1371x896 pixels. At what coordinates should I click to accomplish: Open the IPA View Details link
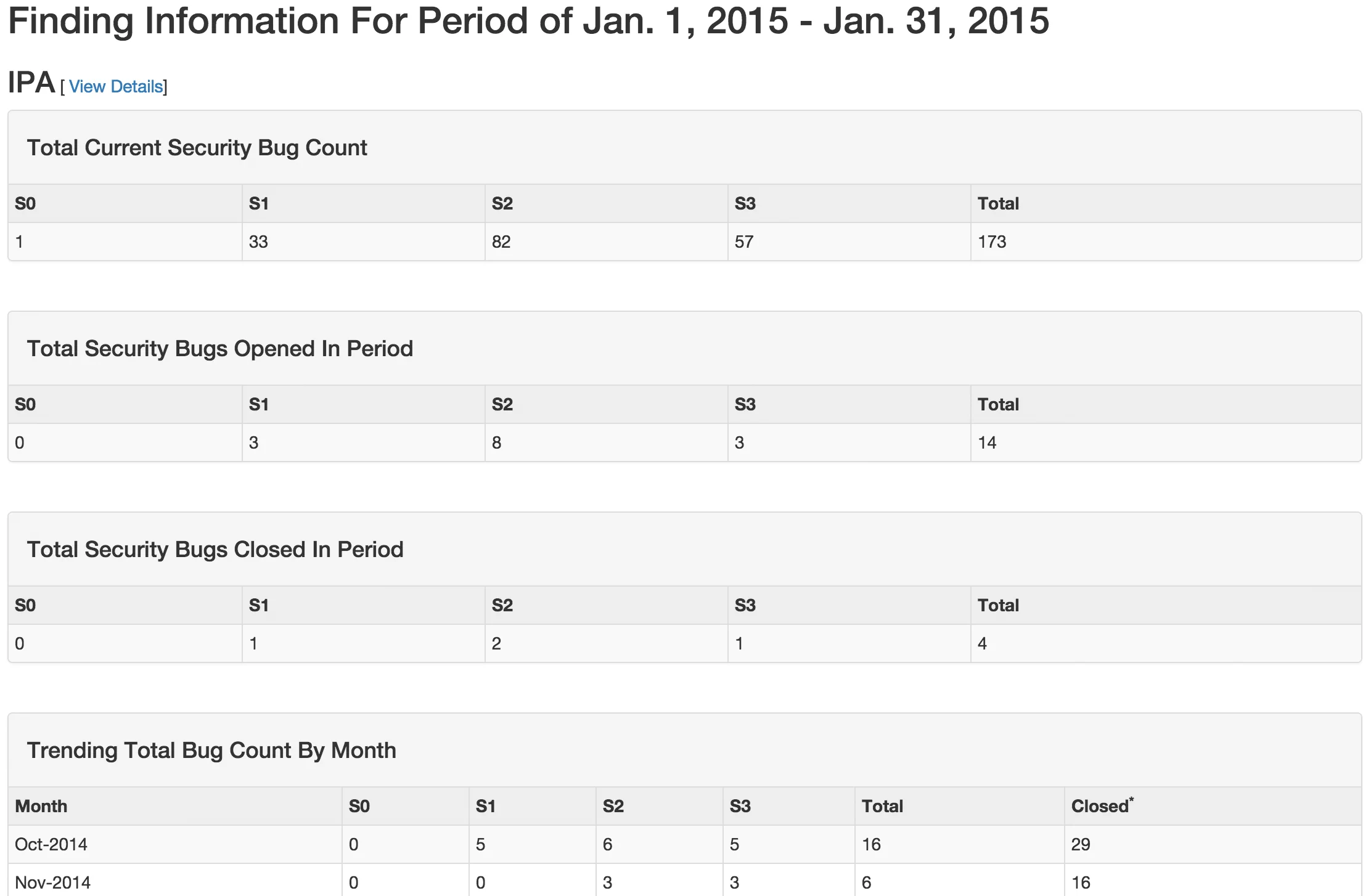116,87
